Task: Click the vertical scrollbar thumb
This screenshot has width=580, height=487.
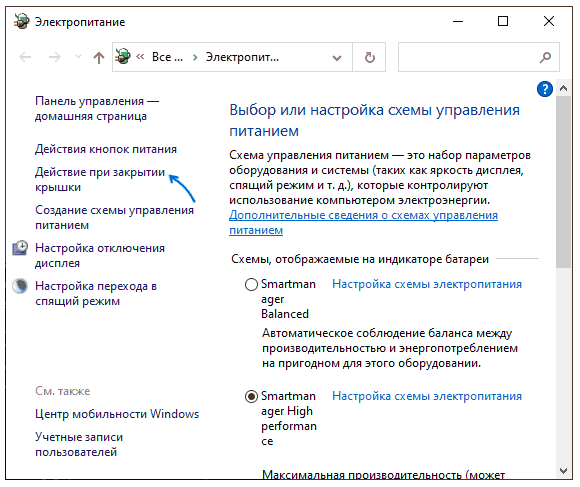Action: 563,181
